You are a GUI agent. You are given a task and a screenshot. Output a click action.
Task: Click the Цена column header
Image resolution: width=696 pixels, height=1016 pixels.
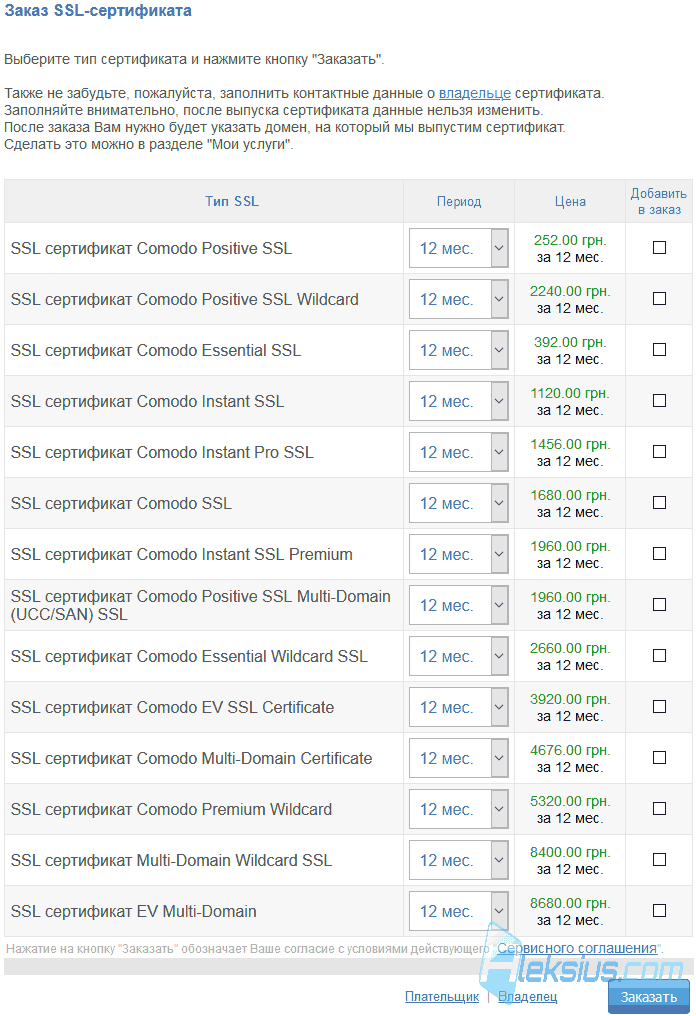(x=570, y=202)
